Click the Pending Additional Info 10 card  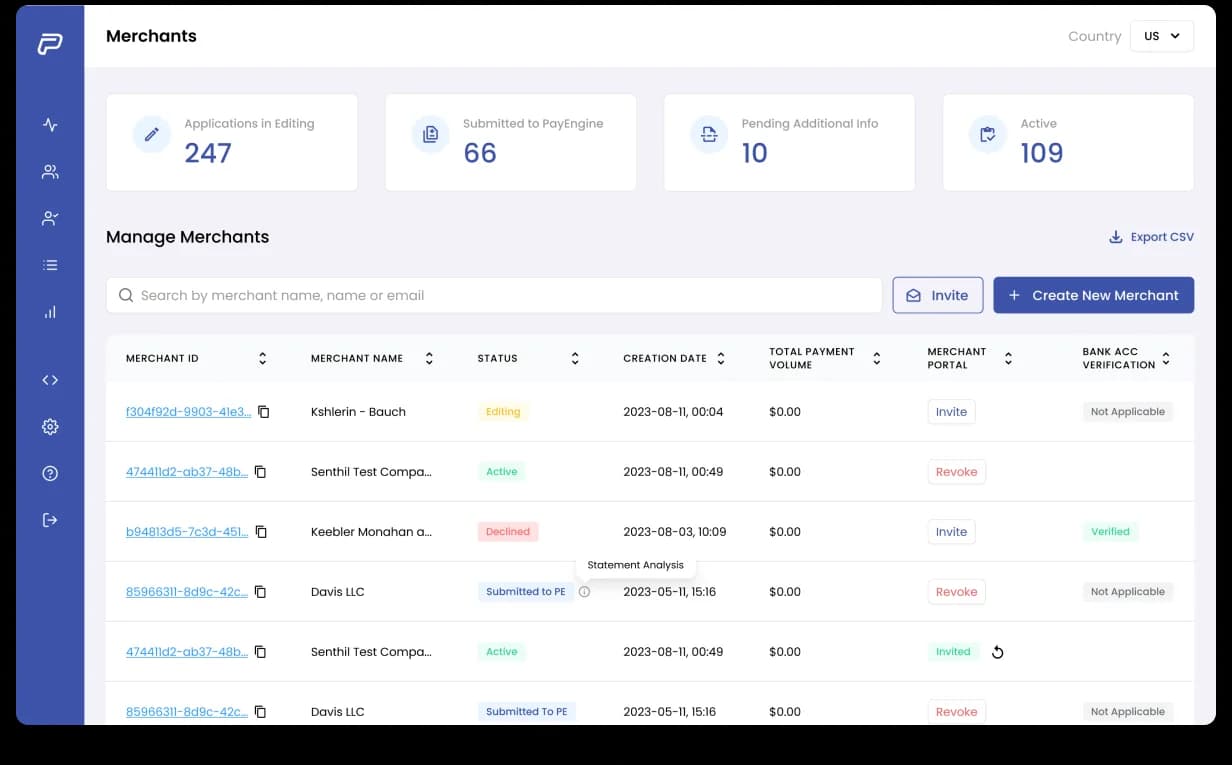pos(789,142)
